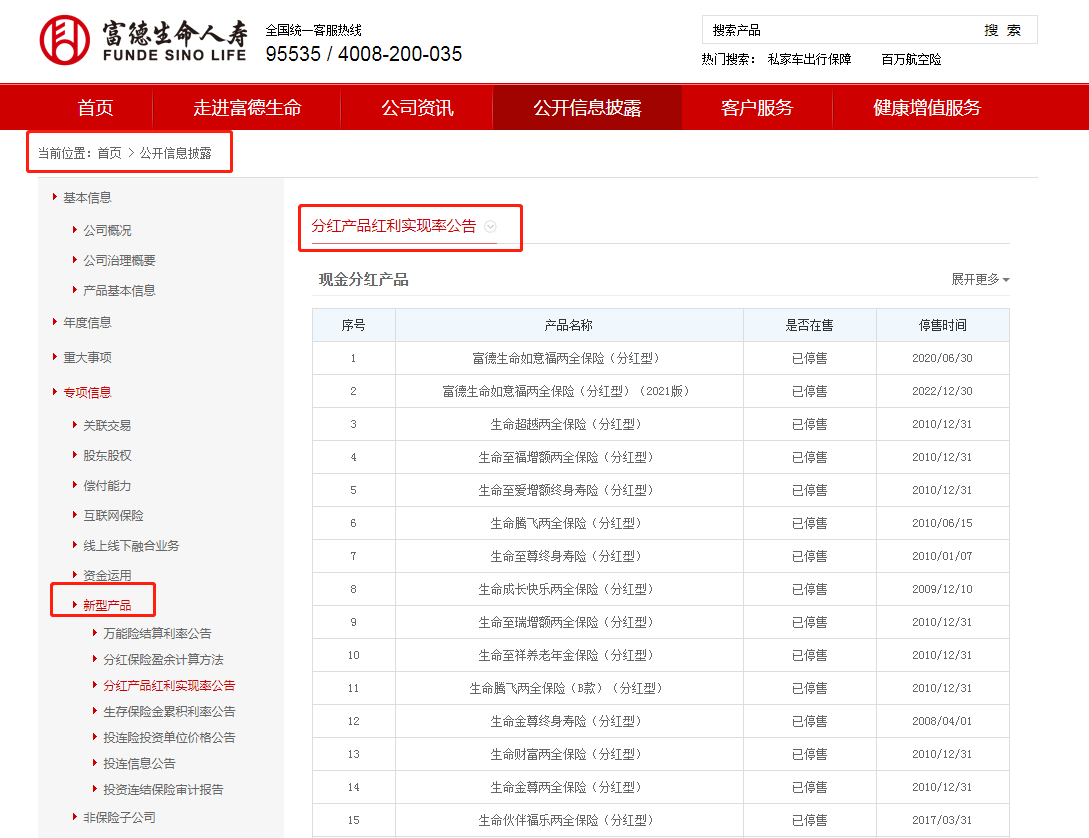Expand the 展开更多 list option

[x=980, y=279]
